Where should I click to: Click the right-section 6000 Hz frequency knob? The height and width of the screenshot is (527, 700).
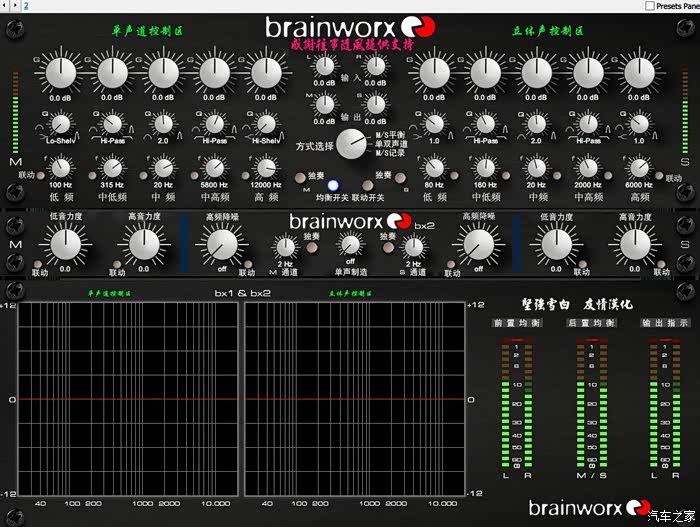640,168
